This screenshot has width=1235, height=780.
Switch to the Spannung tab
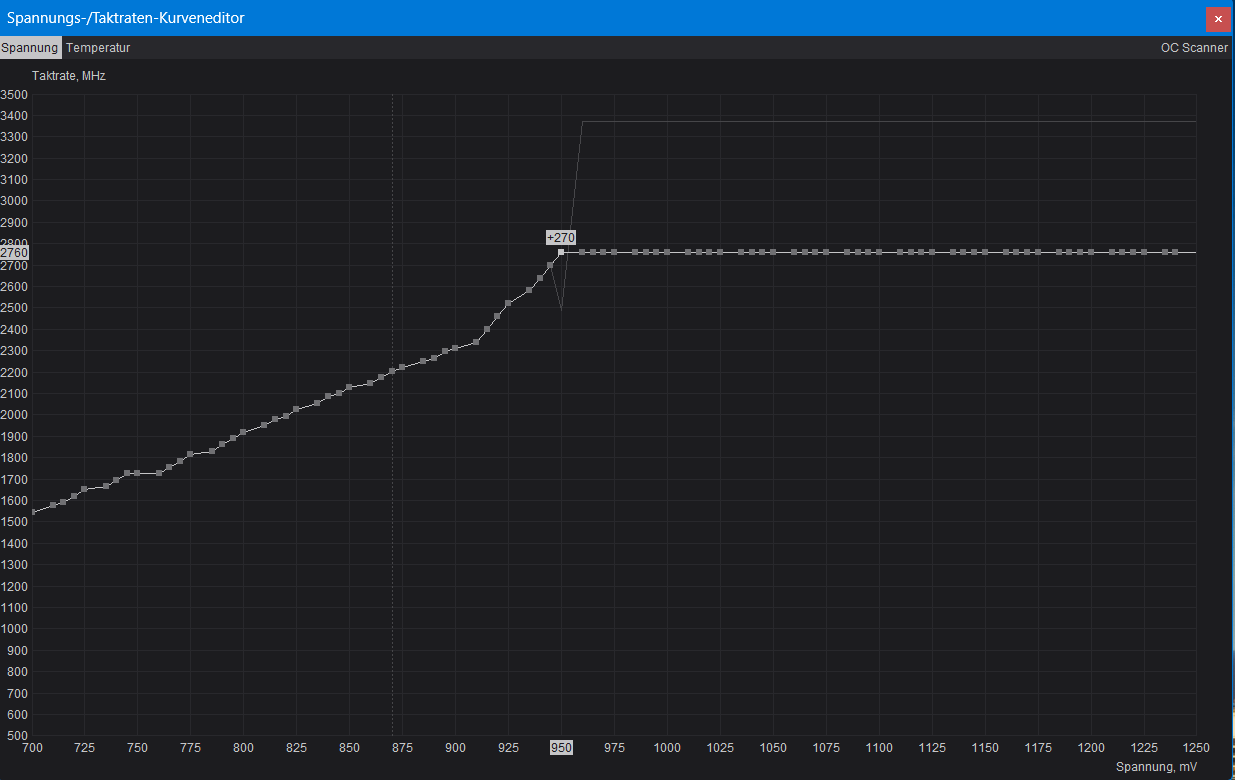click(x=30, y=47)
